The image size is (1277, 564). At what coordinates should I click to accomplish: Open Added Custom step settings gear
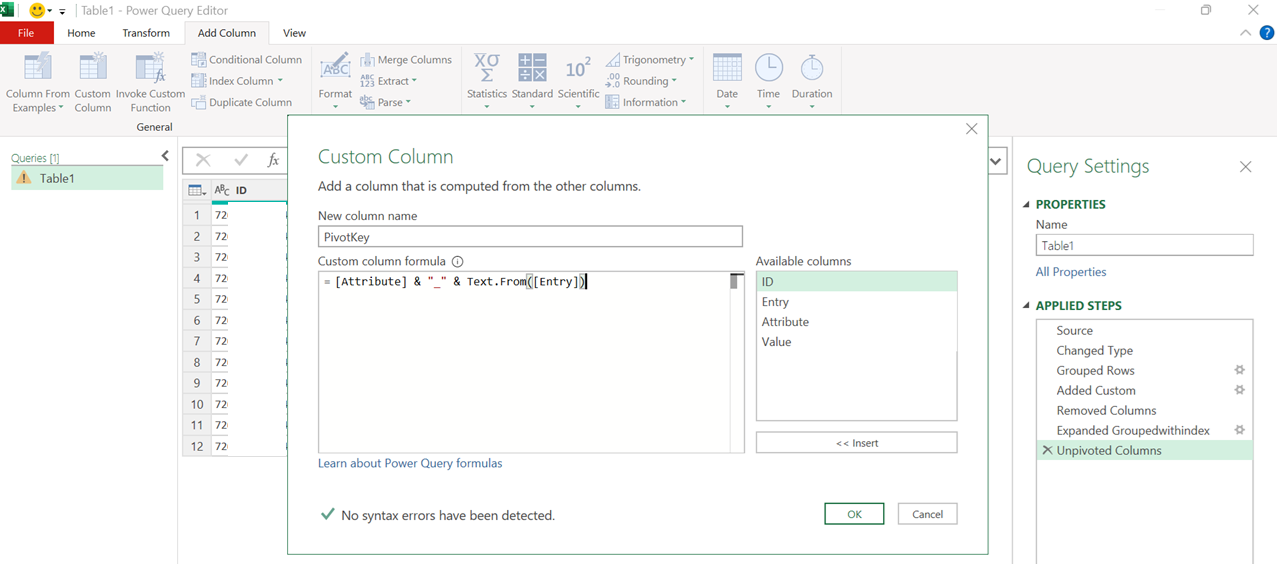1240,390
